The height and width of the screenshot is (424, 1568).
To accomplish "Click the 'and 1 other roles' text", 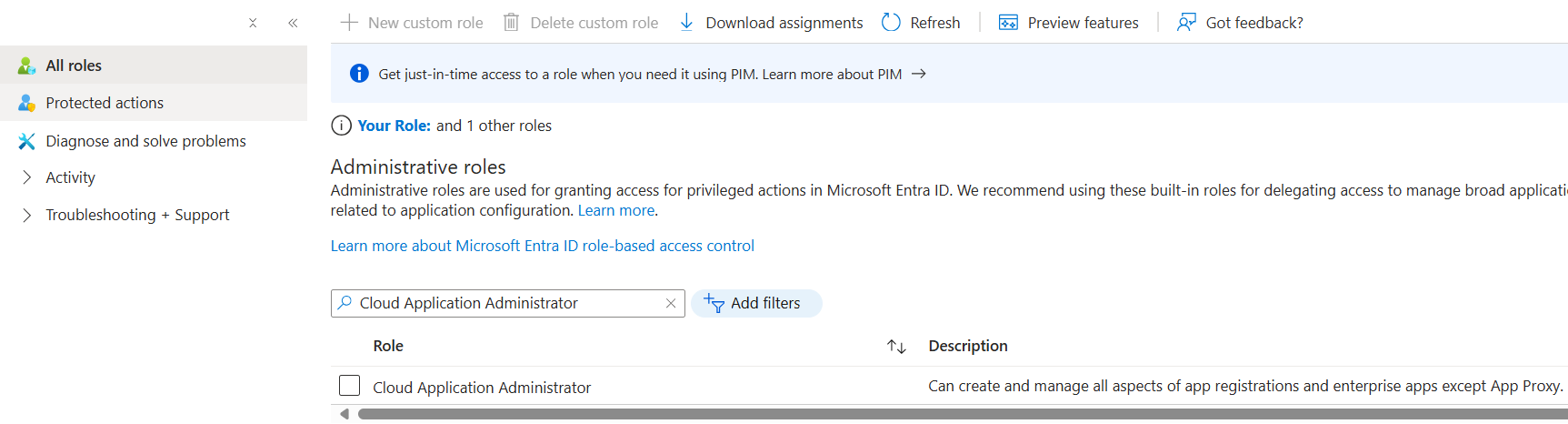I will [494, 126].
